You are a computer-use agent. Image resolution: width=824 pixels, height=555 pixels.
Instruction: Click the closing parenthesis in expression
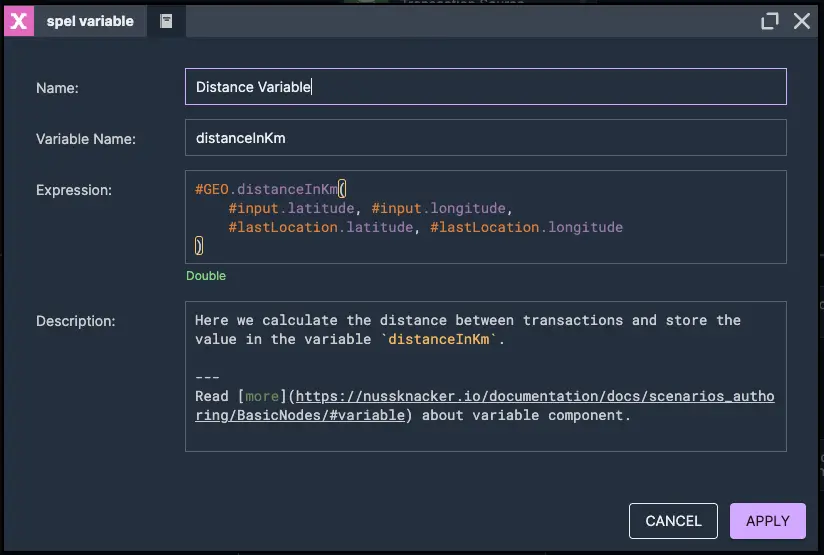tap(199, 246)
